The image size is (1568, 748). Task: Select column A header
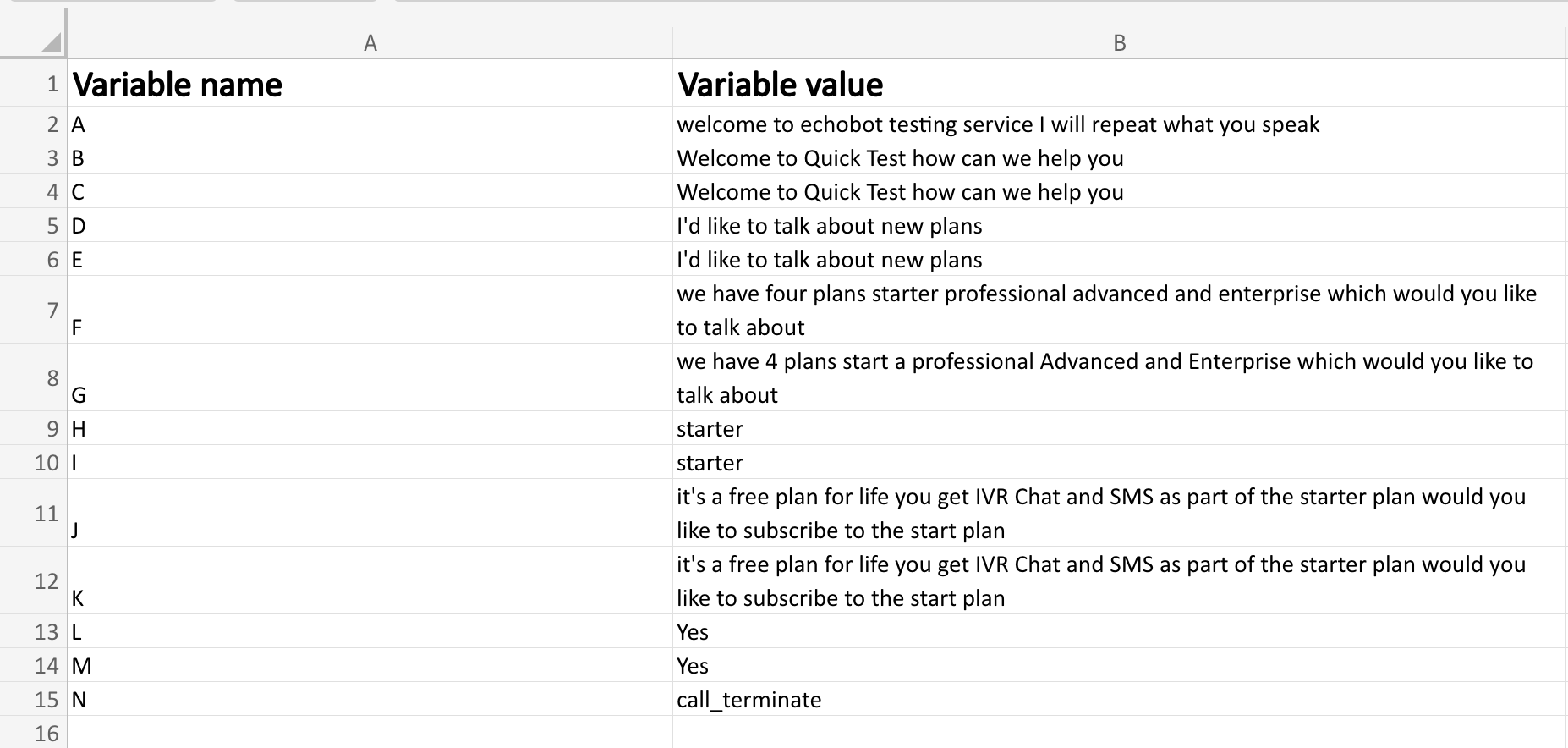click(x=370, y=43)
